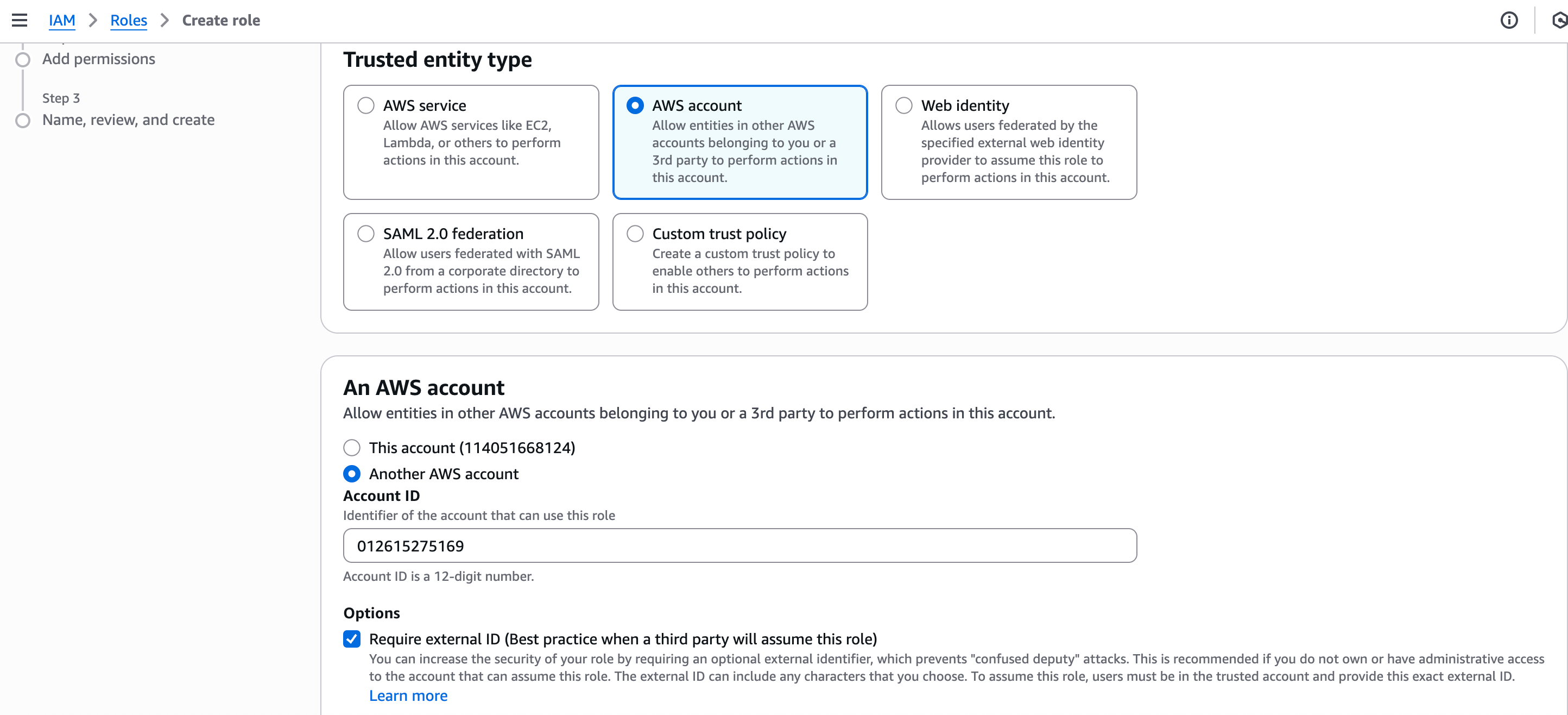Select the AWS service radio option
The width and height of the screenshot is (1568, 715).
pos(366,105)
